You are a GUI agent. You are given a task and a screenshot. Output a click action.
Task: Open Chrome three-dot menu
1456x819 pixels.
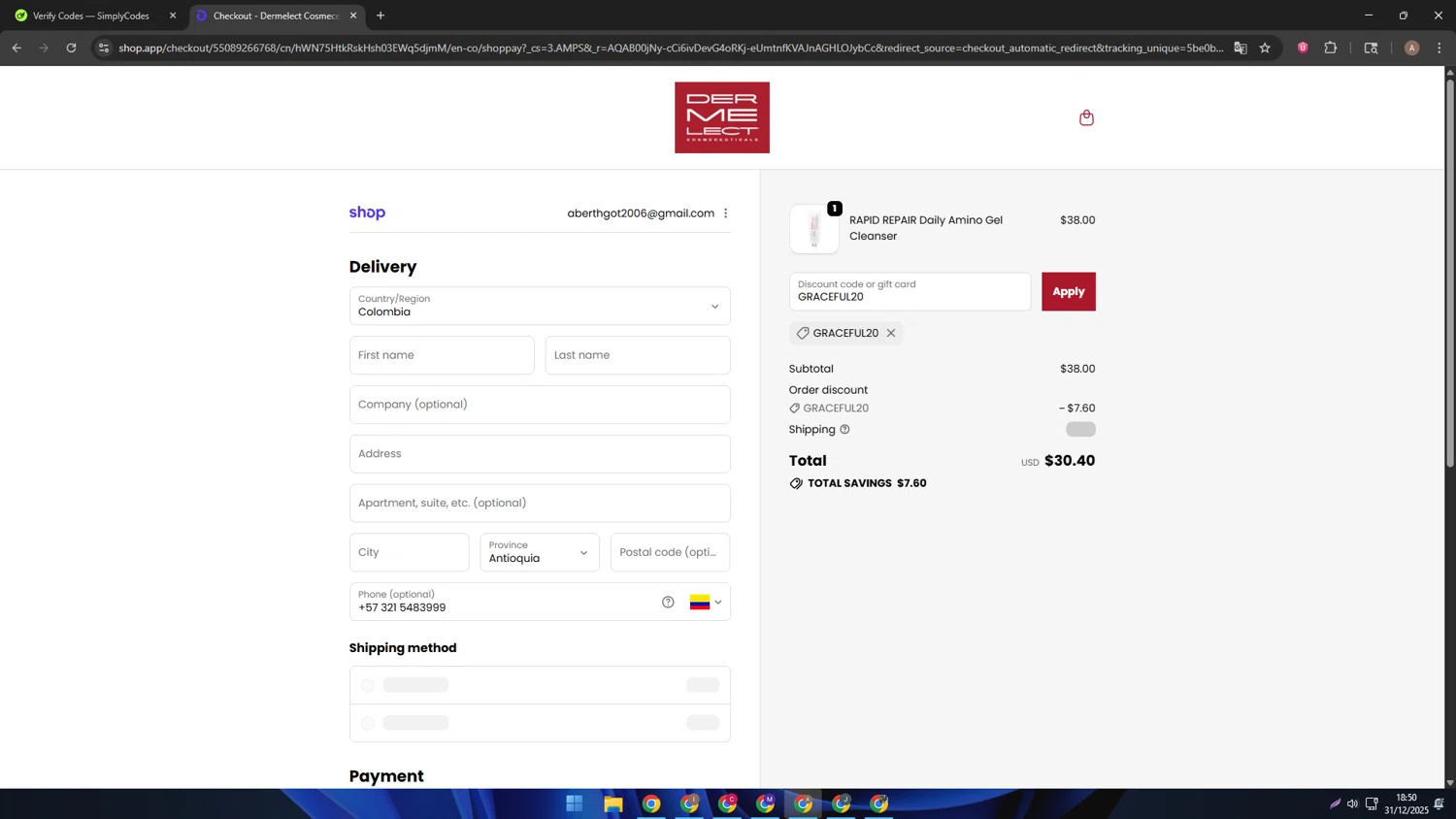(1439, 48)
